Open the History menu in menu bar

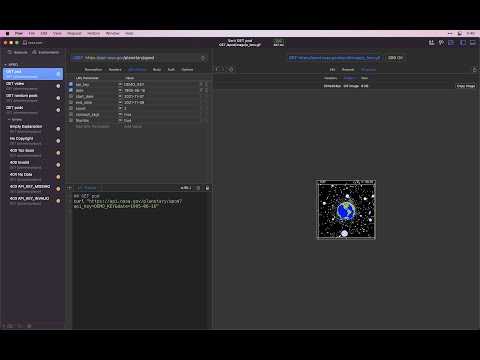click(x=93, y=33)
